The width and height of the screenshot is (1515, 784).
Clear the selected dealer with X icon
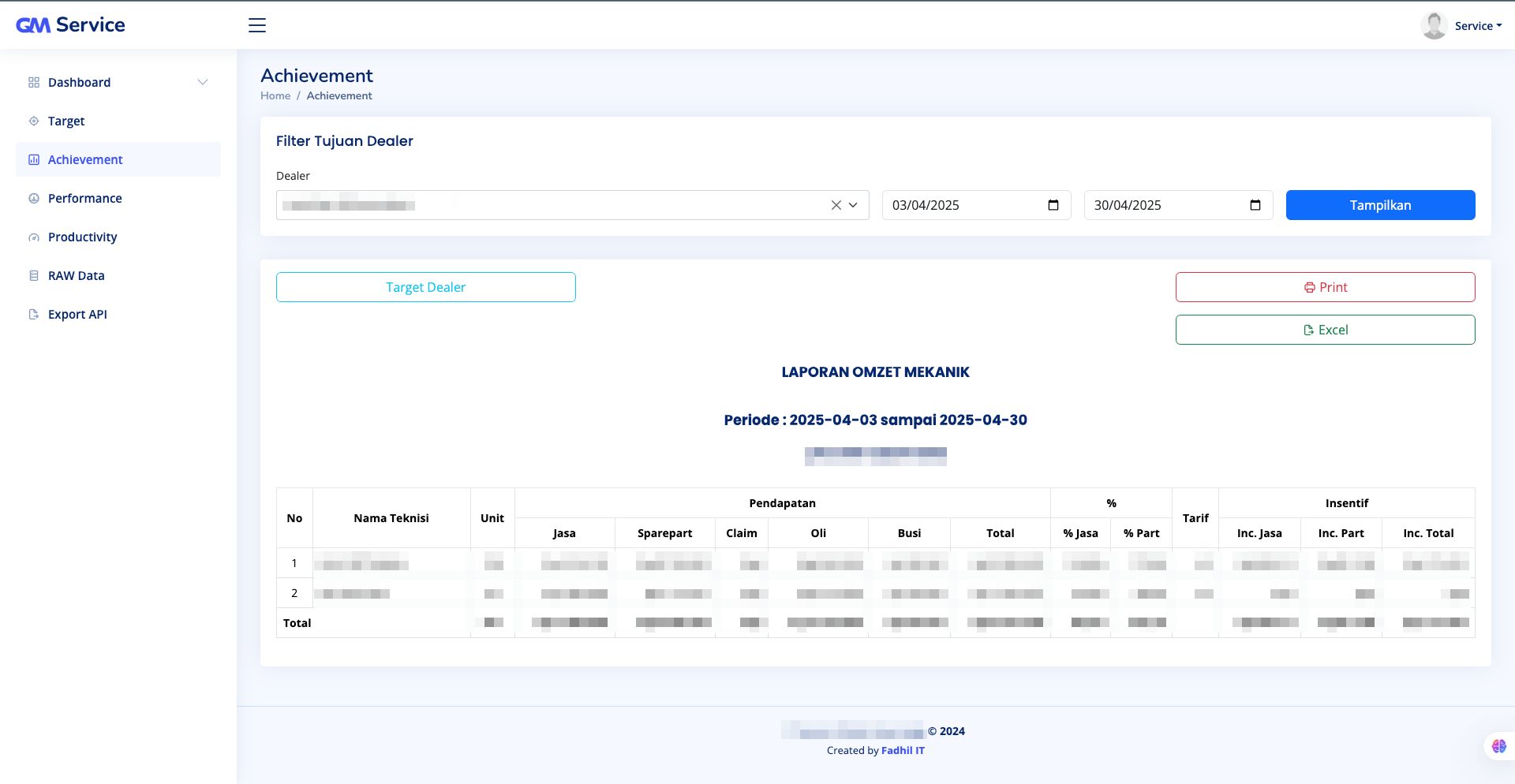[836, 205]
